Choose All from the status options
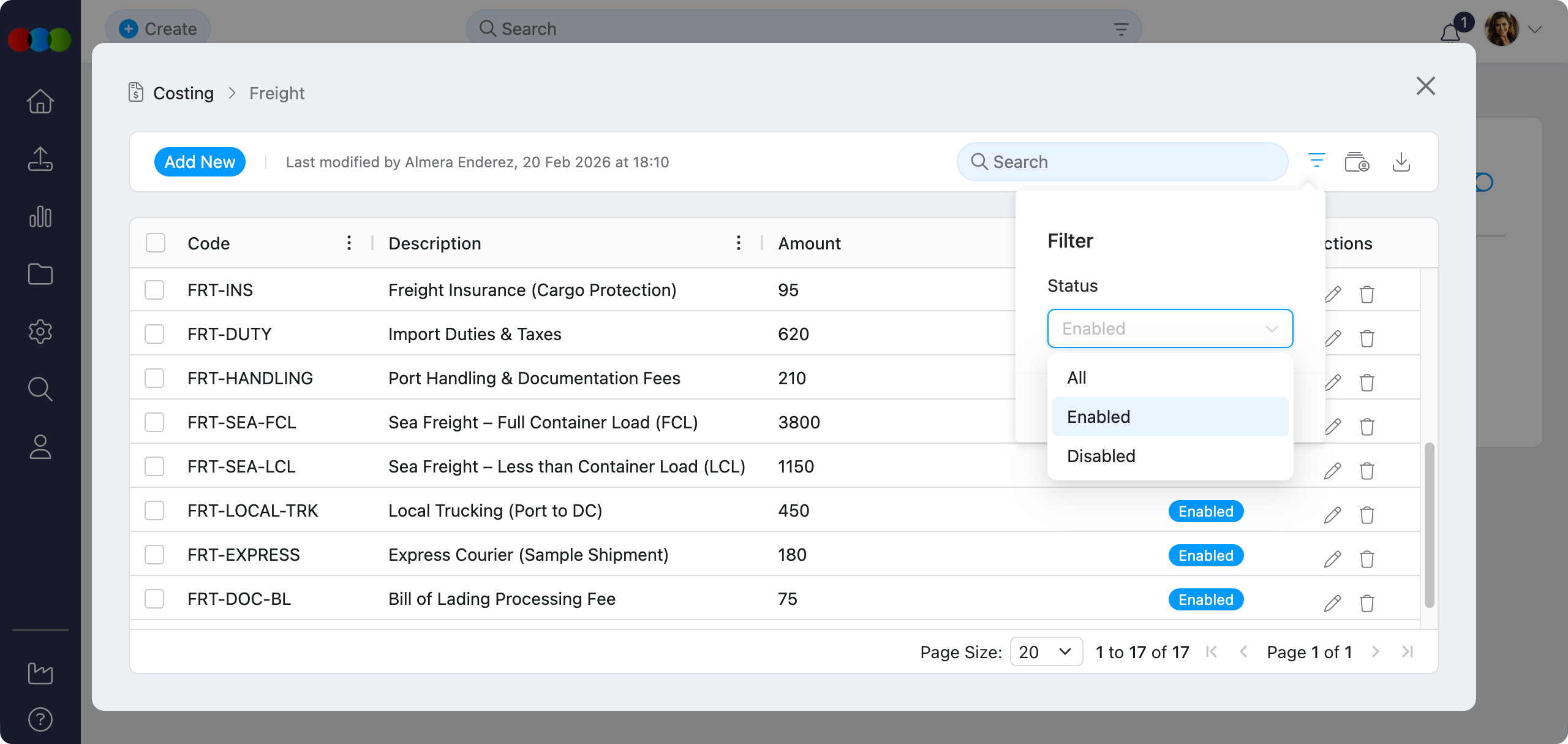 [x=1076, y=378]
